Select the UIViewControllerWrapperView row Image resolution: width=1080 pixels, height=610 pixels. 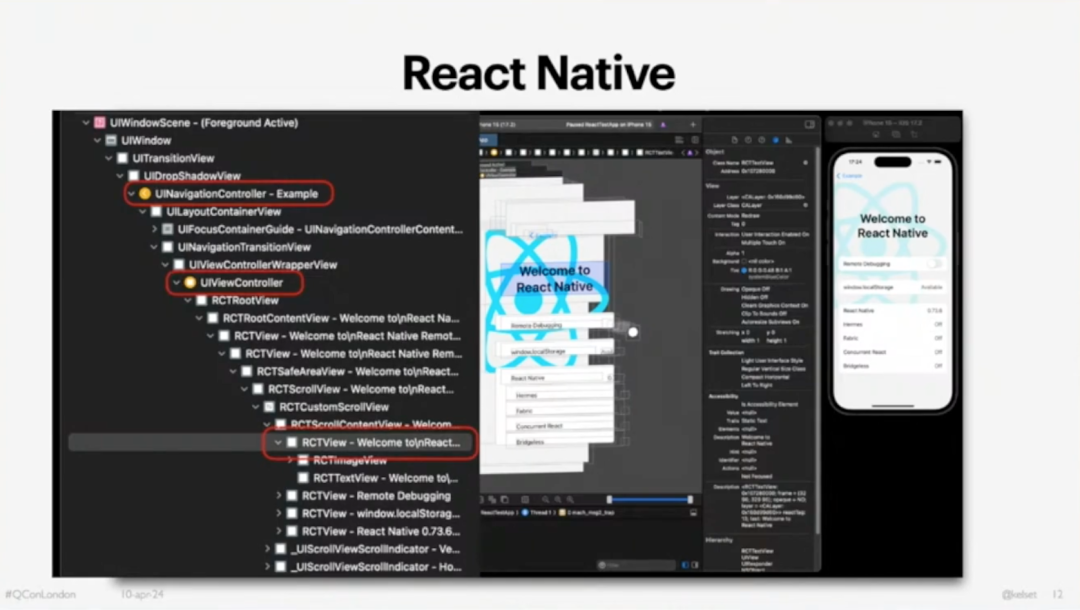[262, 265]
